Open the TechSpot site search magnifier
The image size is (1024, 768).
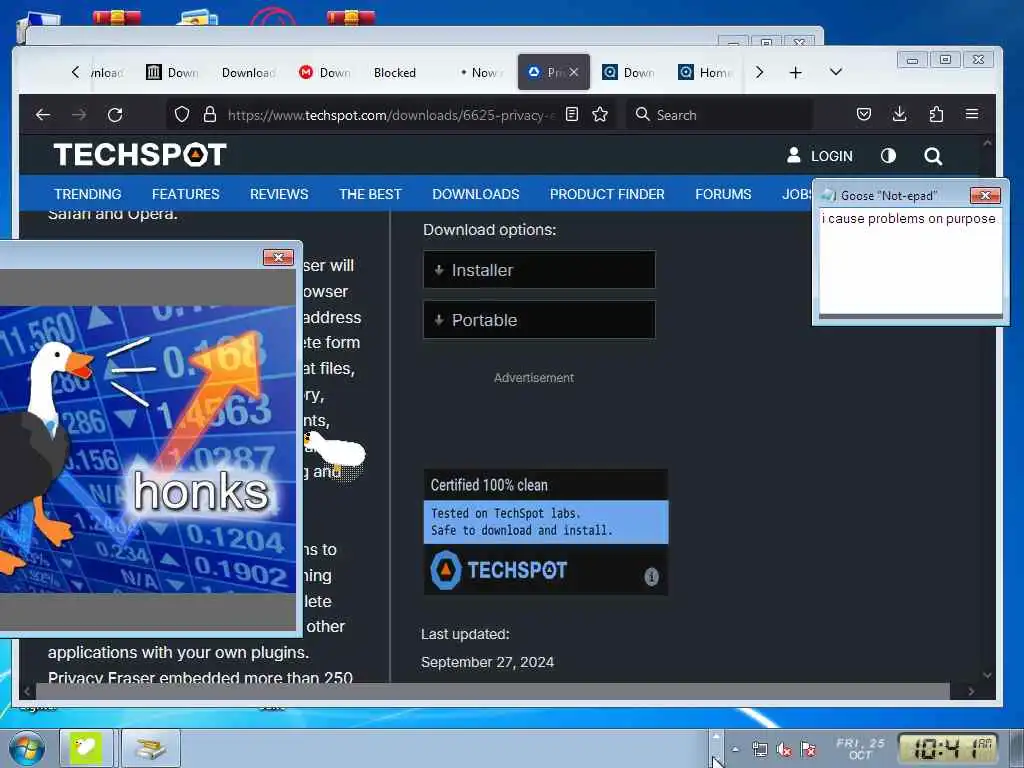(933, 156)
